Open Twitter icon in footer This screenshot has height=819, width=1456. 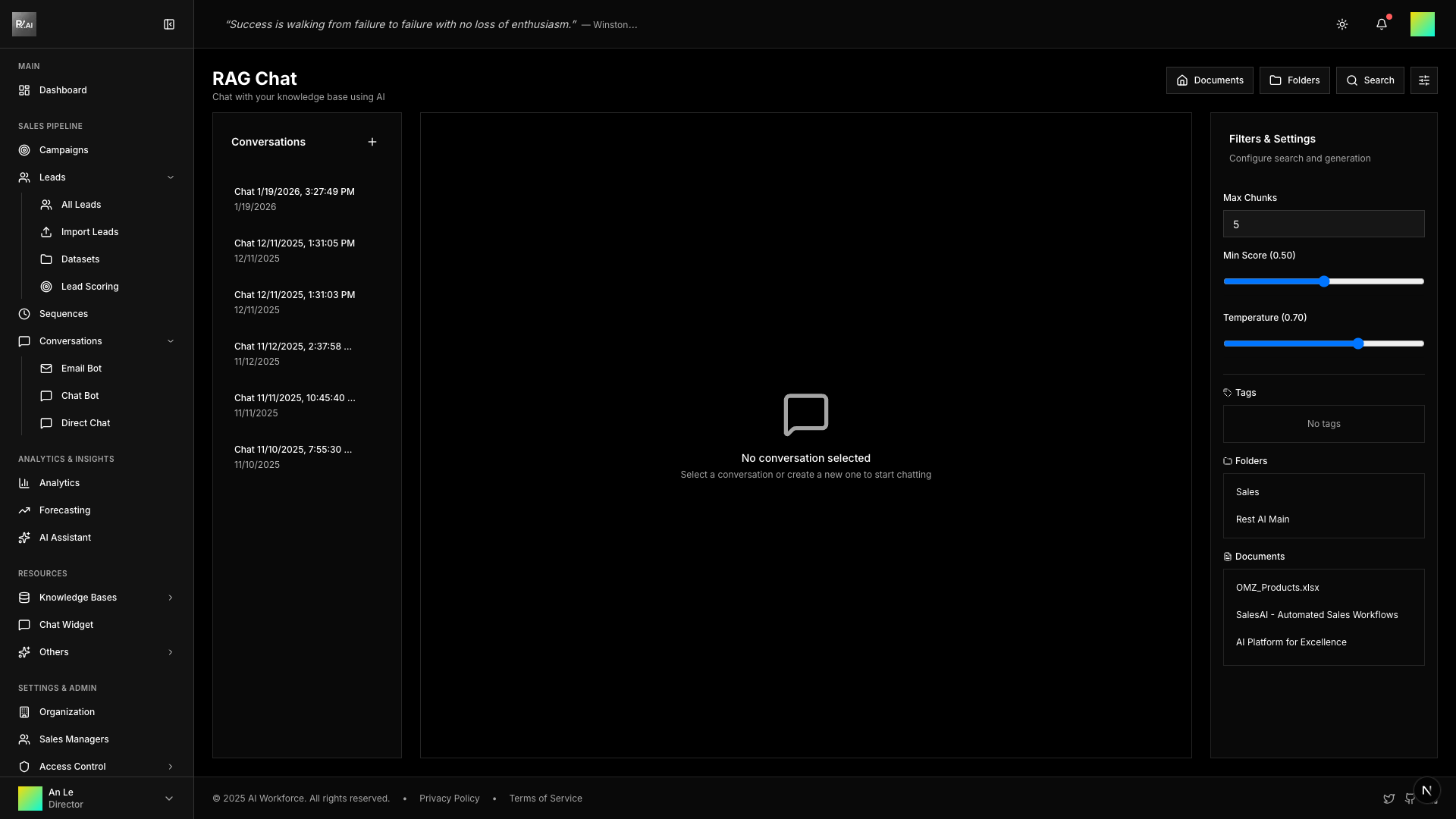pos(1389,799)
